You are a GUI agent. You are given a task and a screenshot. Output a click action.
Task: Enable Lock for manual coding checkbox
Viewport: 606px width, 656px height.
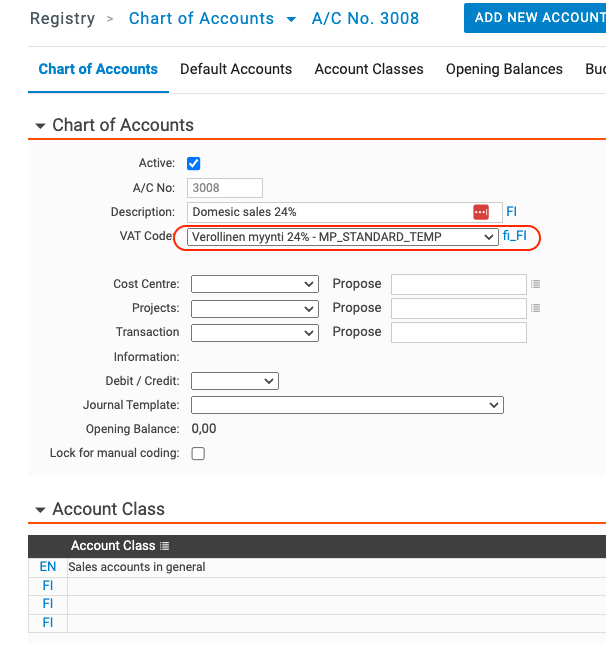(x=198, y=454)
